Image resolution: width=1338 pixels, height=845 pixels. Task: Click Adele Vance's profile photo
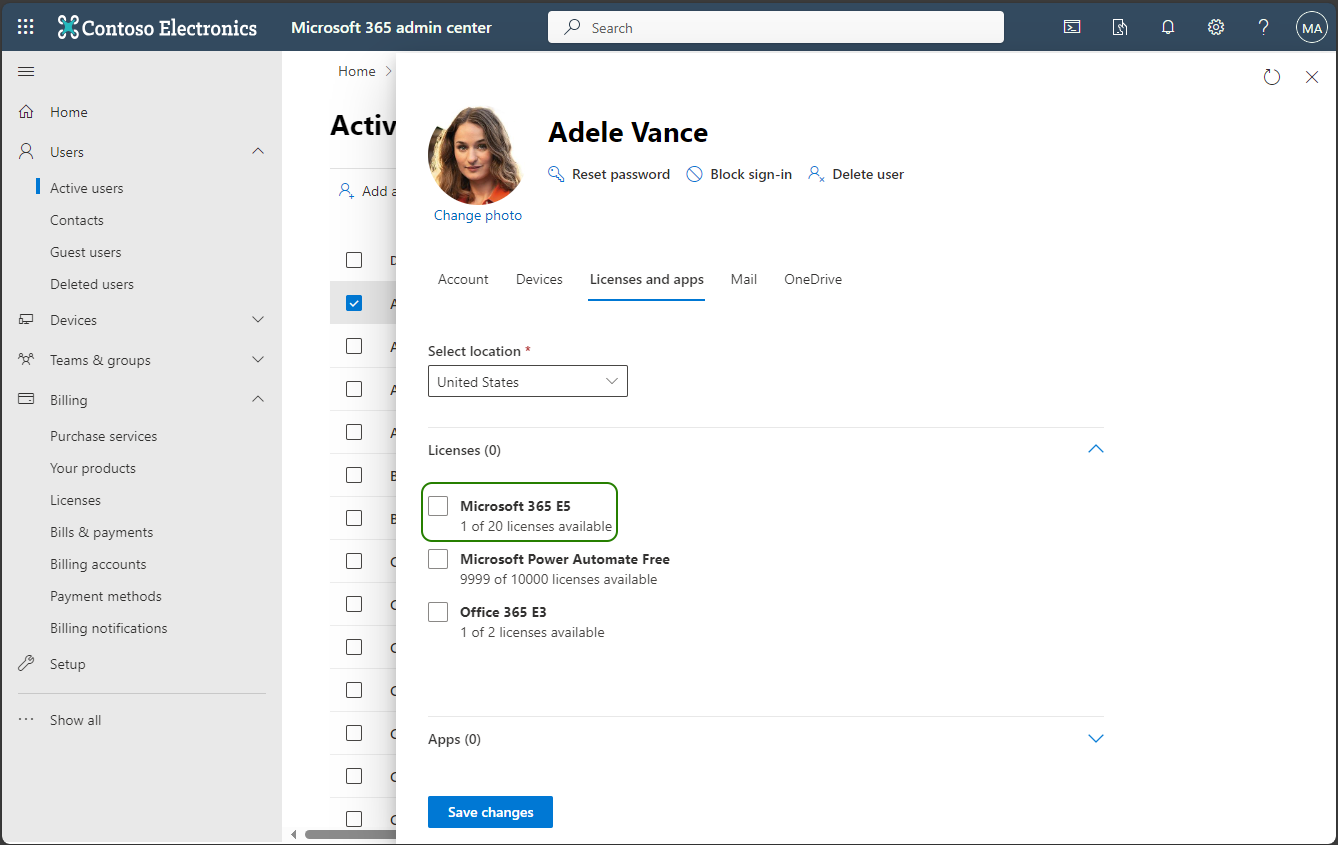(x=477, y=155)
